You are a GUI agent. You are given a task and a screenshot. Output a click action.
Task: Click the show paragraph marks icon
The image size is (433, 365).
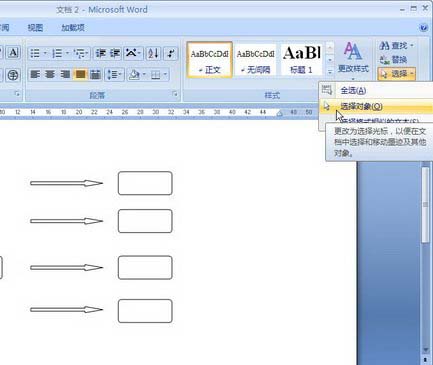pyautogui.click(x=171, y=53)
